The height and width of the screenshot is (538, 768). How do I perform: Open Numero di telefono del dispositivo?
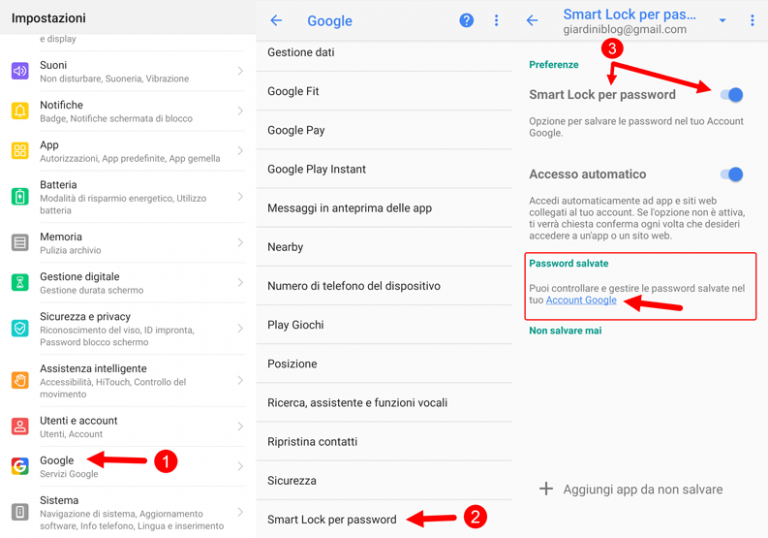(384, 286)
